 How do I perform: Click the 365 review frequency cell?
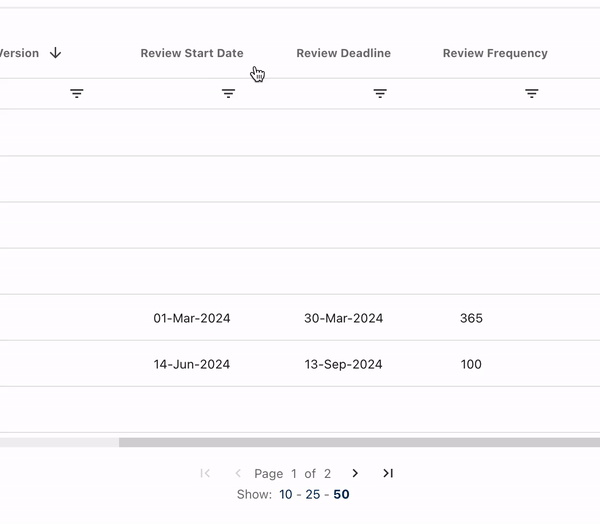point(471,318)
